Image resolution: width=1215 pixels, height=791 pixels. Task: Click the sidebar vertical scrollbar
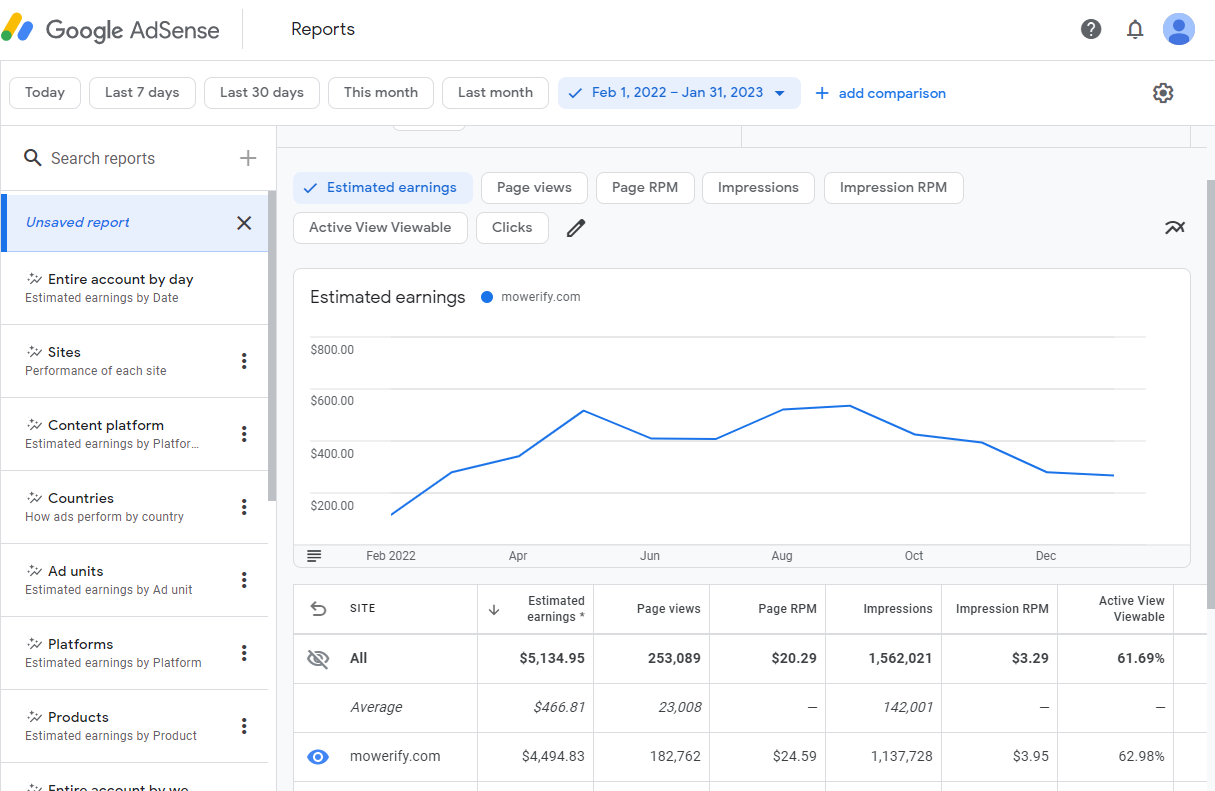[x=272, y=345]
